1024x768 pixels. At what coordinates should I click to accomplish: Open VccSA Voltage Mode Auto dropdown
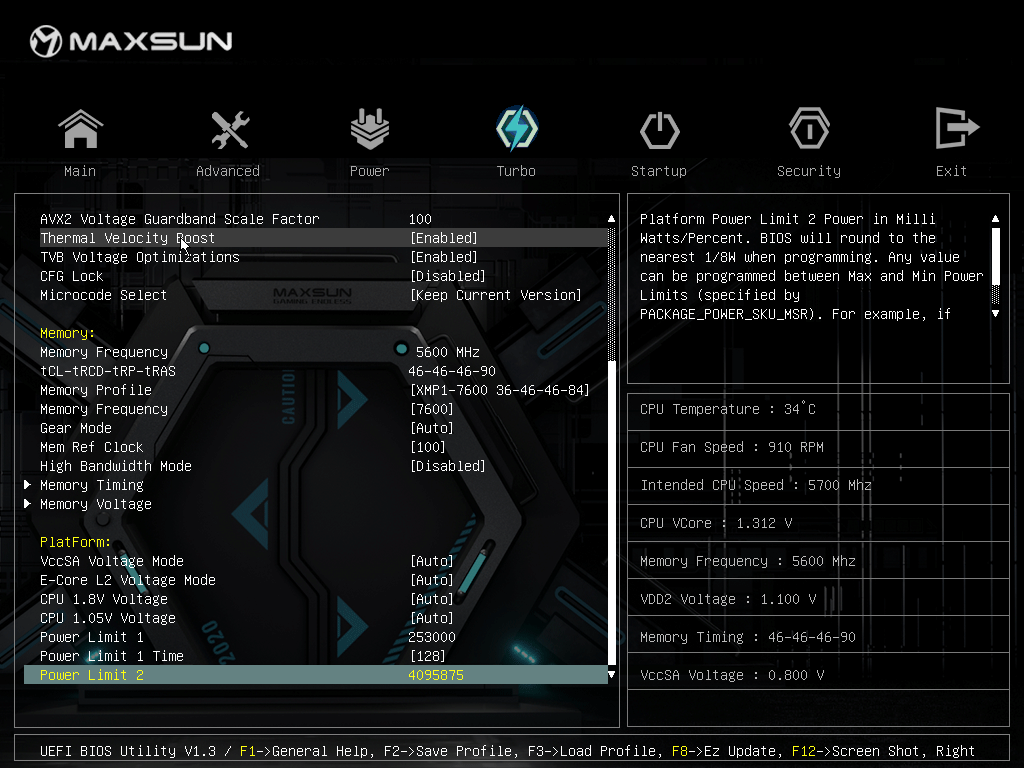coord(431,561)
